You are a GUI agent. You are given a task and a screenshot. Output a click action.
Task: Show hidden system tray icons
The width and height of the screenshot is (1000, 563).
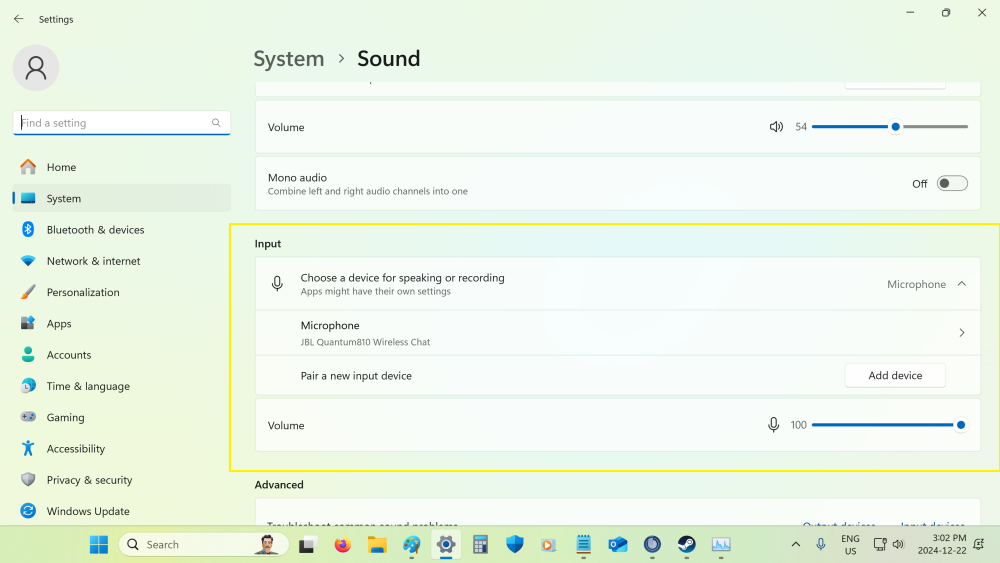click(x=796, y=545)
